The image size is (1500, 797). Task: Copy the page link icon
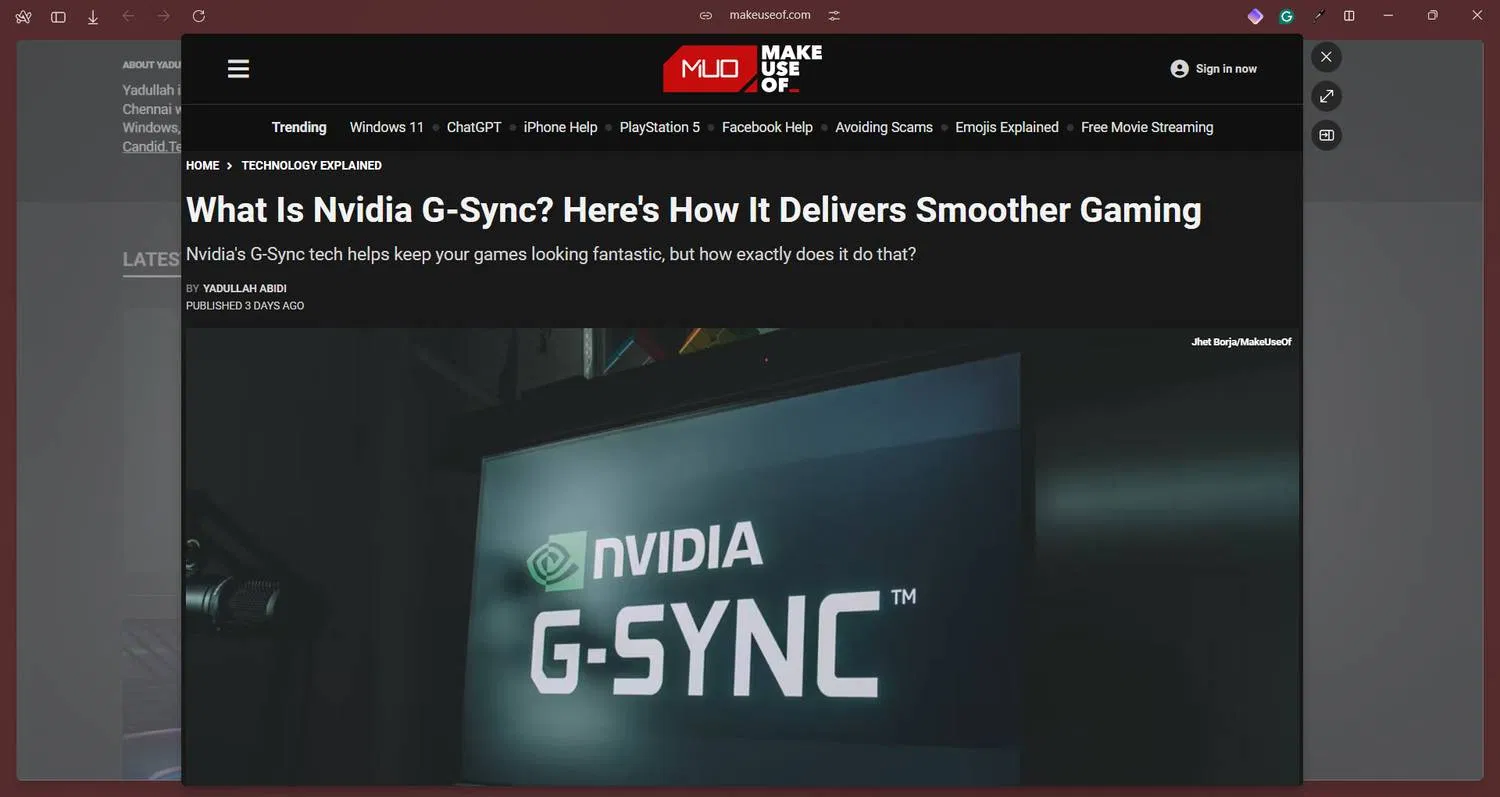point(706,16)
